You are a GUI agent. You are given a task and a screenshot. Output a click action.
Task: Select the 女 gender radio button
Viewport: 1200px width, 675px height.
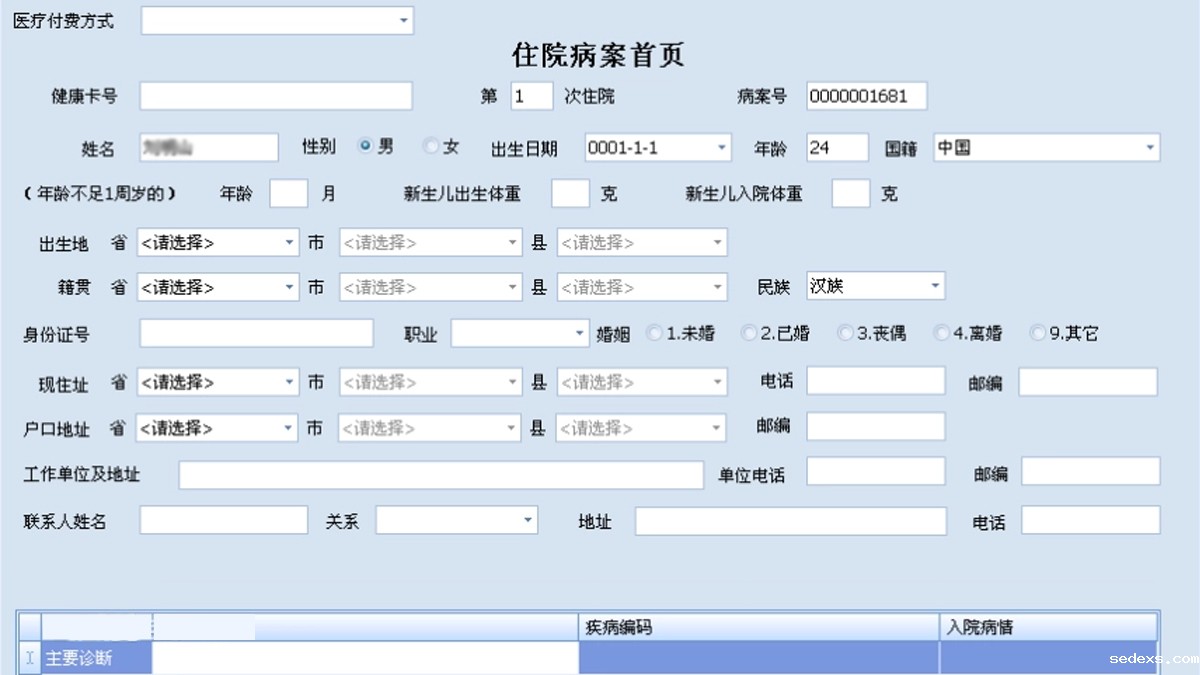click(x=431, y=146)
